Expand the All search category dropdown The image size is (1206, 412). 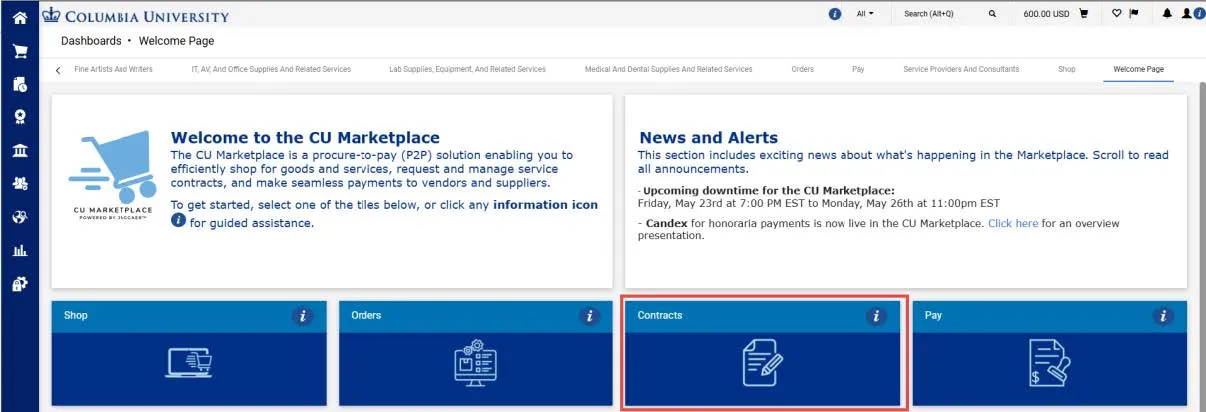(x=865, y=14)
